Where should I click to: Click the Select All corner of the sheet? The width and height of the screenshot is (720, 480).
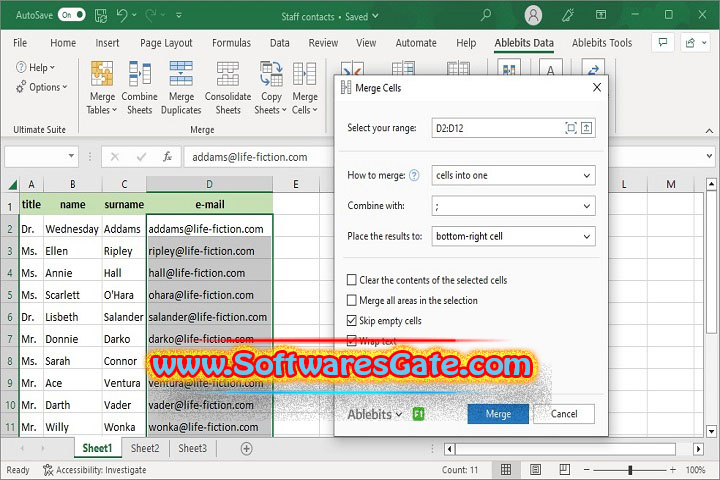click(12, 185)
